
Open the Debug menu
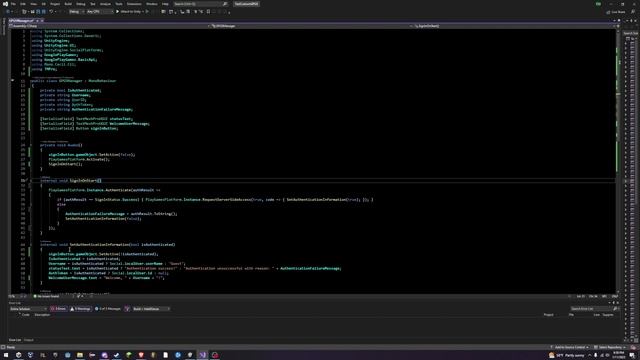pos(81,4)
